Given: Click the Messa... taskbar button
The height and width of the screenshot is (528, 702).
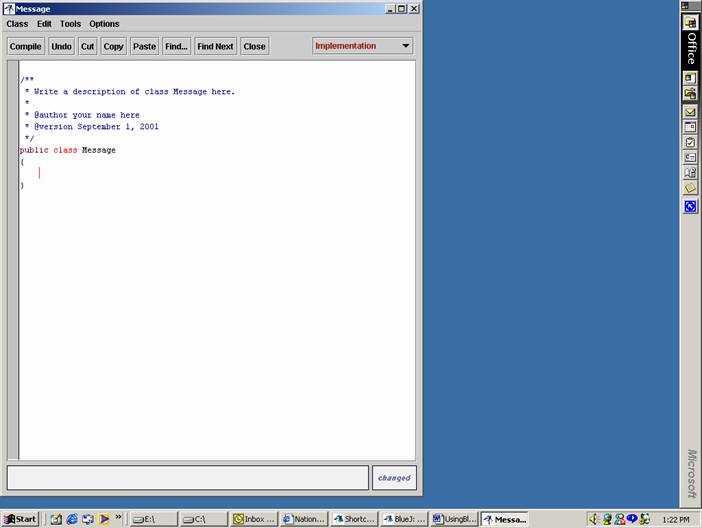Looking at the screenshot, I should point(505,519).
